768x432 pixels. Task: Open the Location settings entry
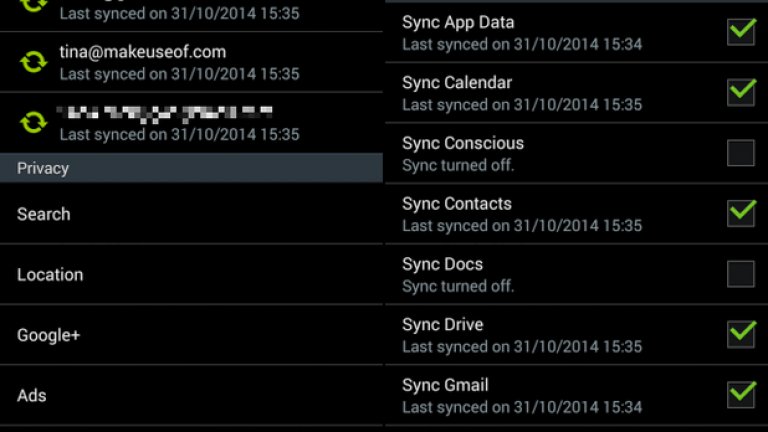click(x=50, y=275)
